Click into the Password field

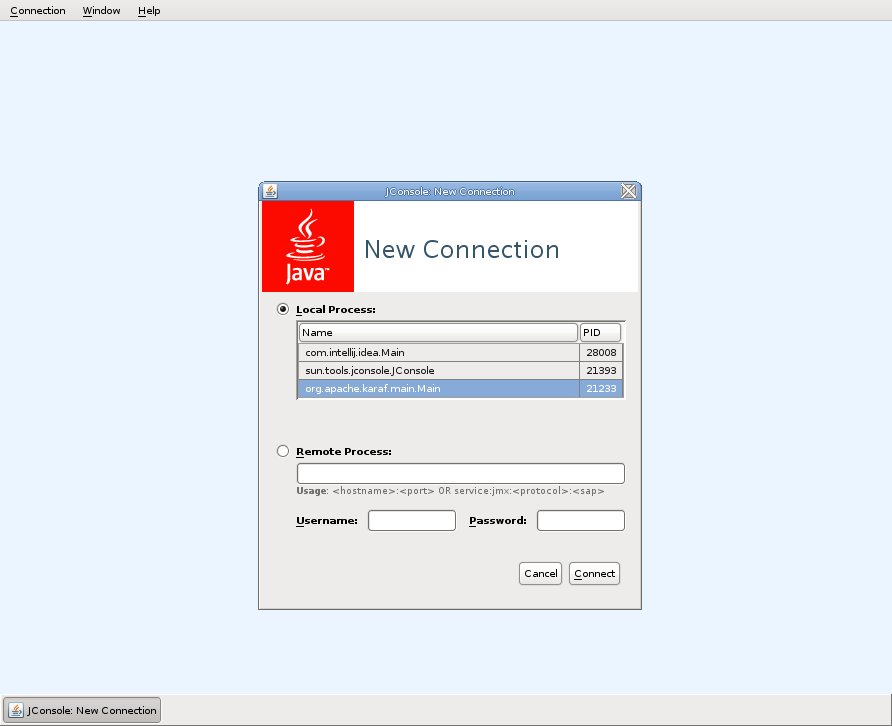coord(580,520)
